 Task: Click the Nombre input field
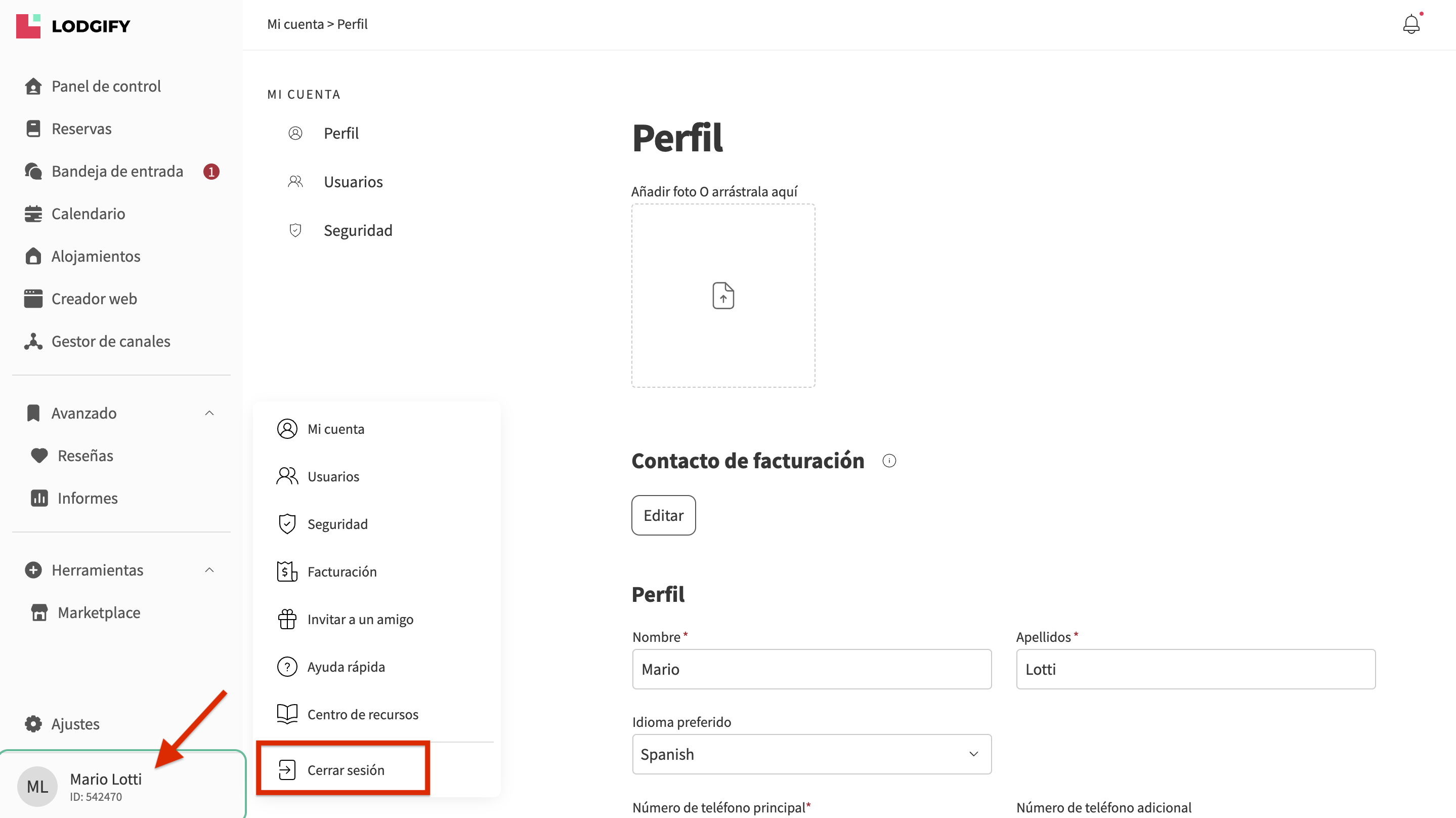point(811,669)
